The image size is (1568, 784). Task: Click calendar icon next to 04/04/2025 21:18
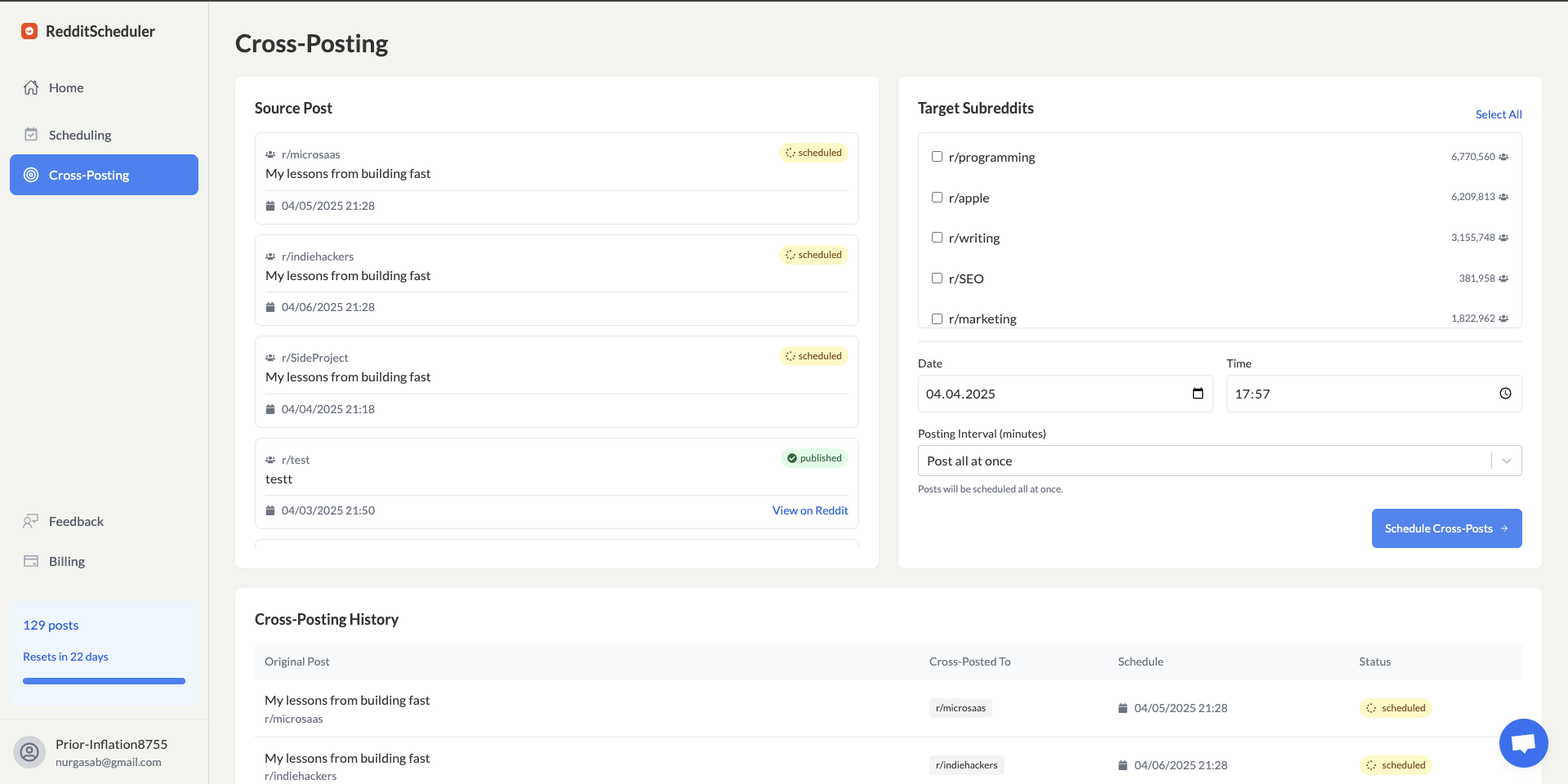pyautogui.click(x=270, y=409)
